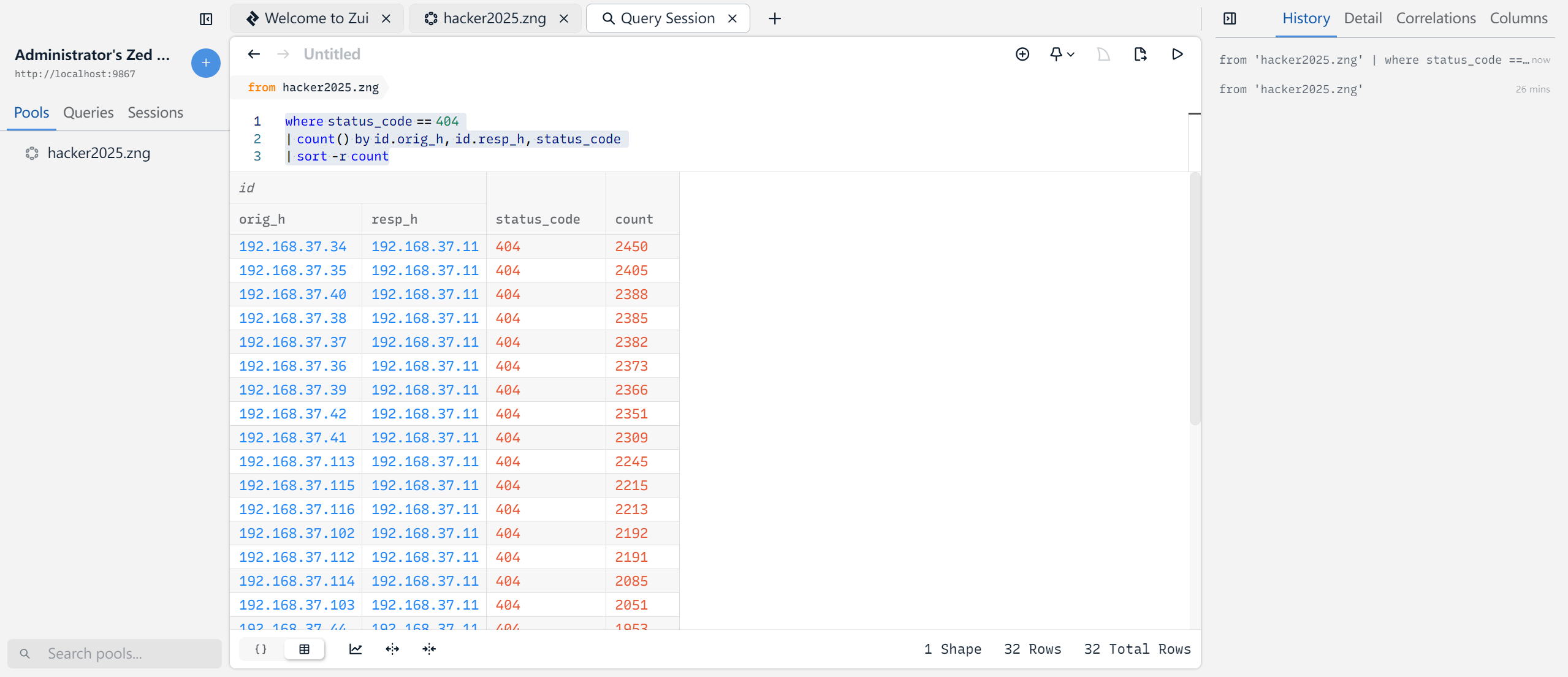Open the chart view icon
1568x677 pixels.
(356, 649)
